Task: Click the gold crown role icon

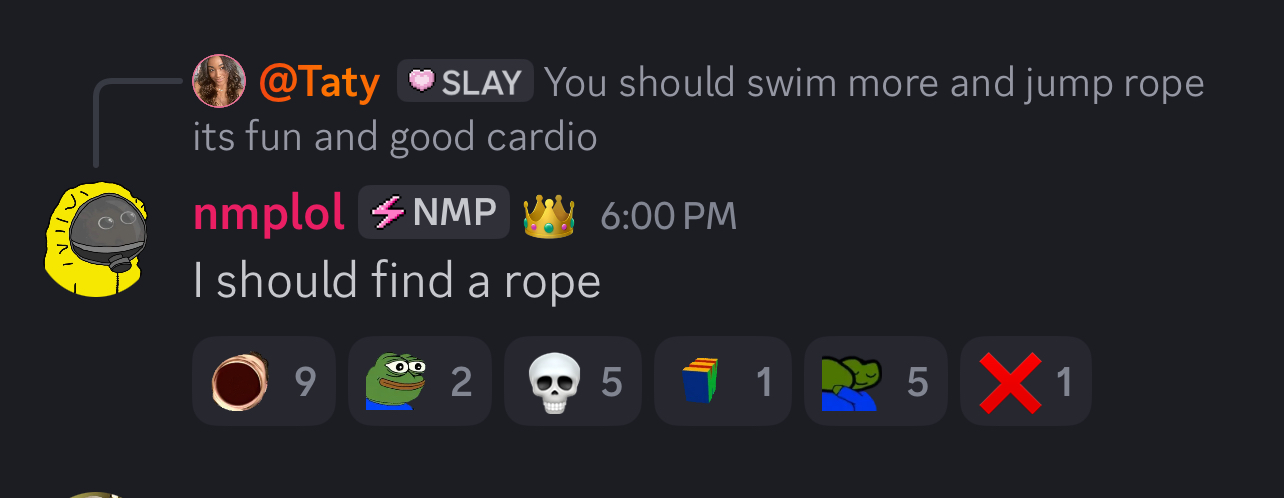Action: 548,214
